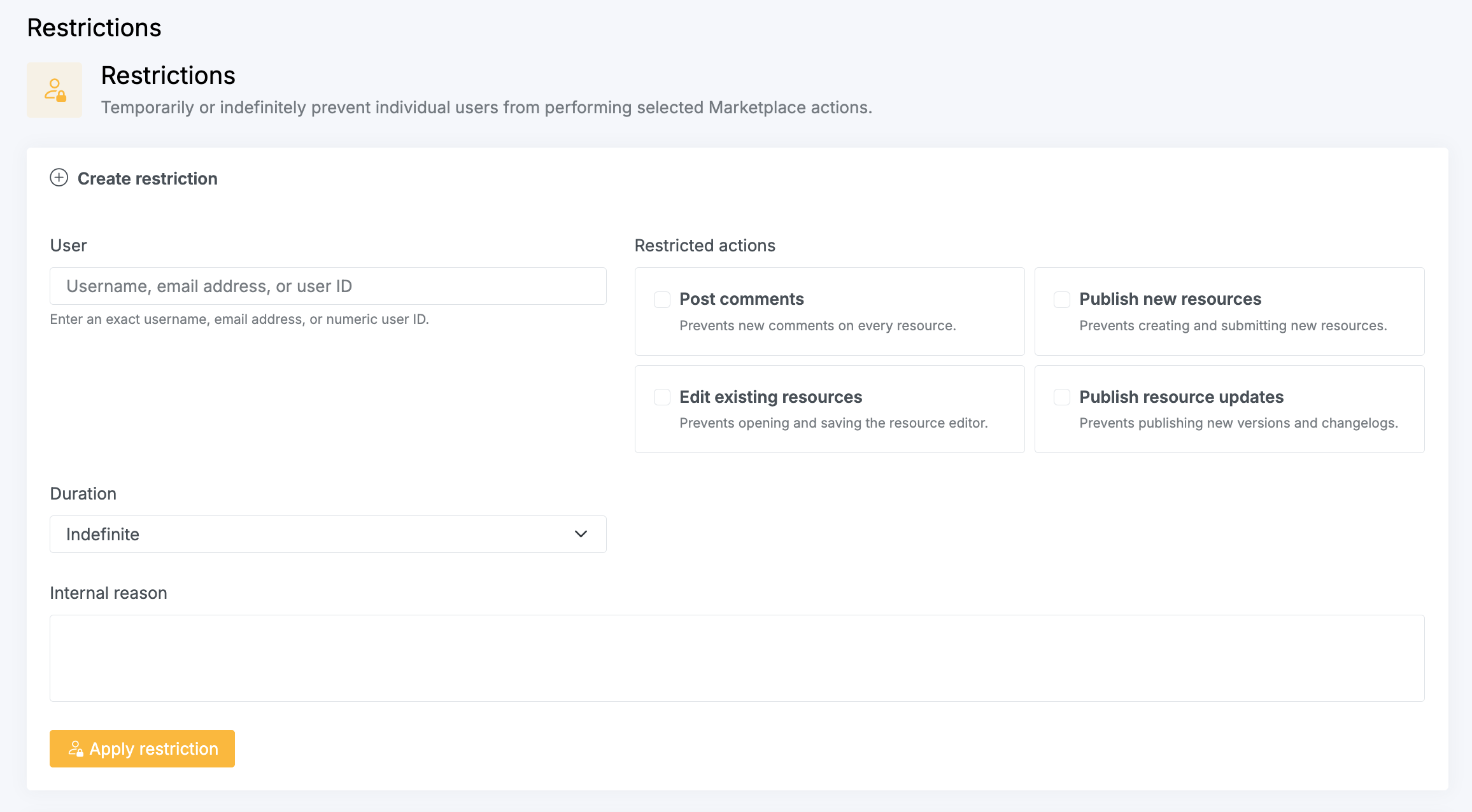Image resolution: width=1472 pixels, height=812 pixels.
Task: Click the plus circle icon beside Create restriction
Action: click(x=59, y=178)
